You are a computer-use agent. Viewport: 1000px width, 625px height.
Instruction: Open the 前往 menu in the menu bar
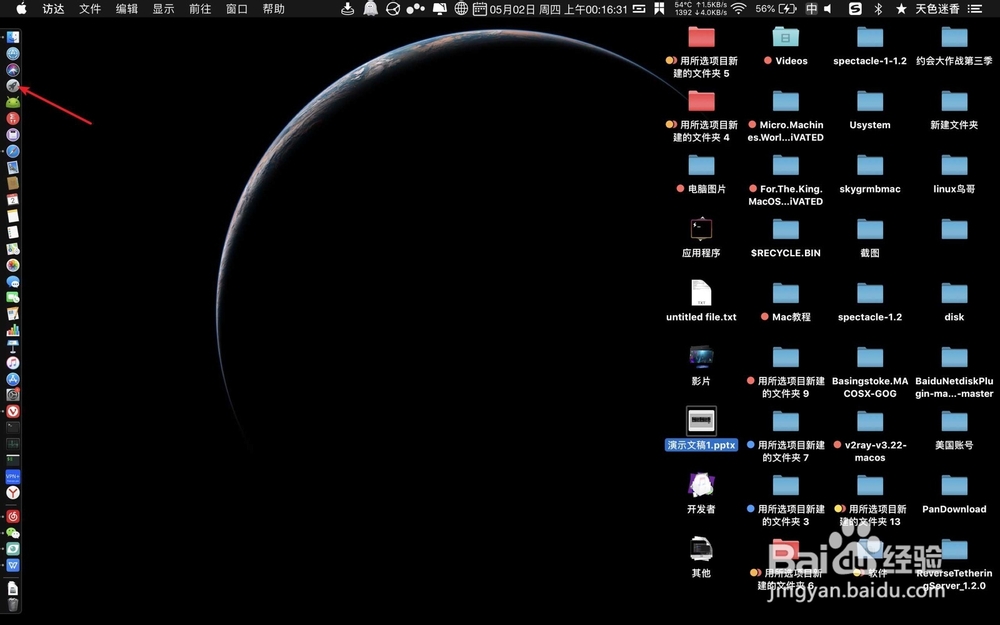[x=199, y=9]
